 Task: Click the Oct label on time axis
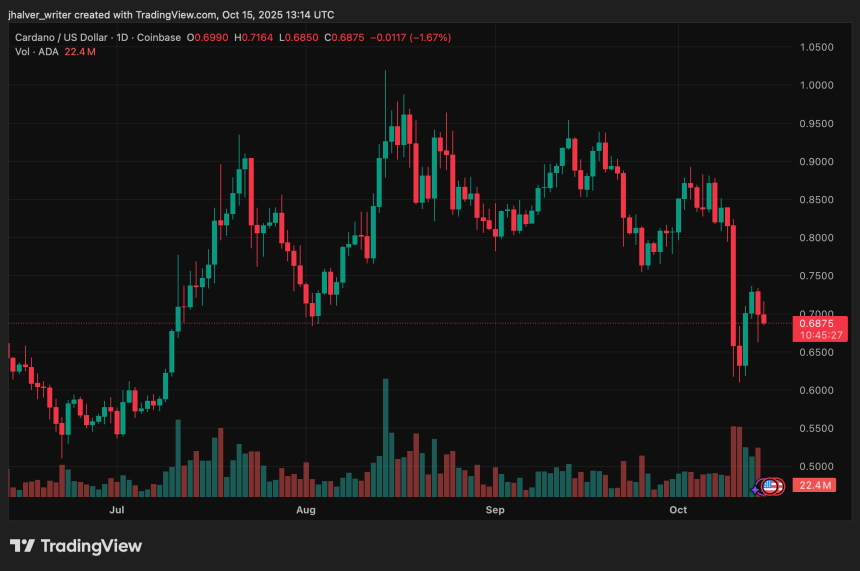click(678, 511)
